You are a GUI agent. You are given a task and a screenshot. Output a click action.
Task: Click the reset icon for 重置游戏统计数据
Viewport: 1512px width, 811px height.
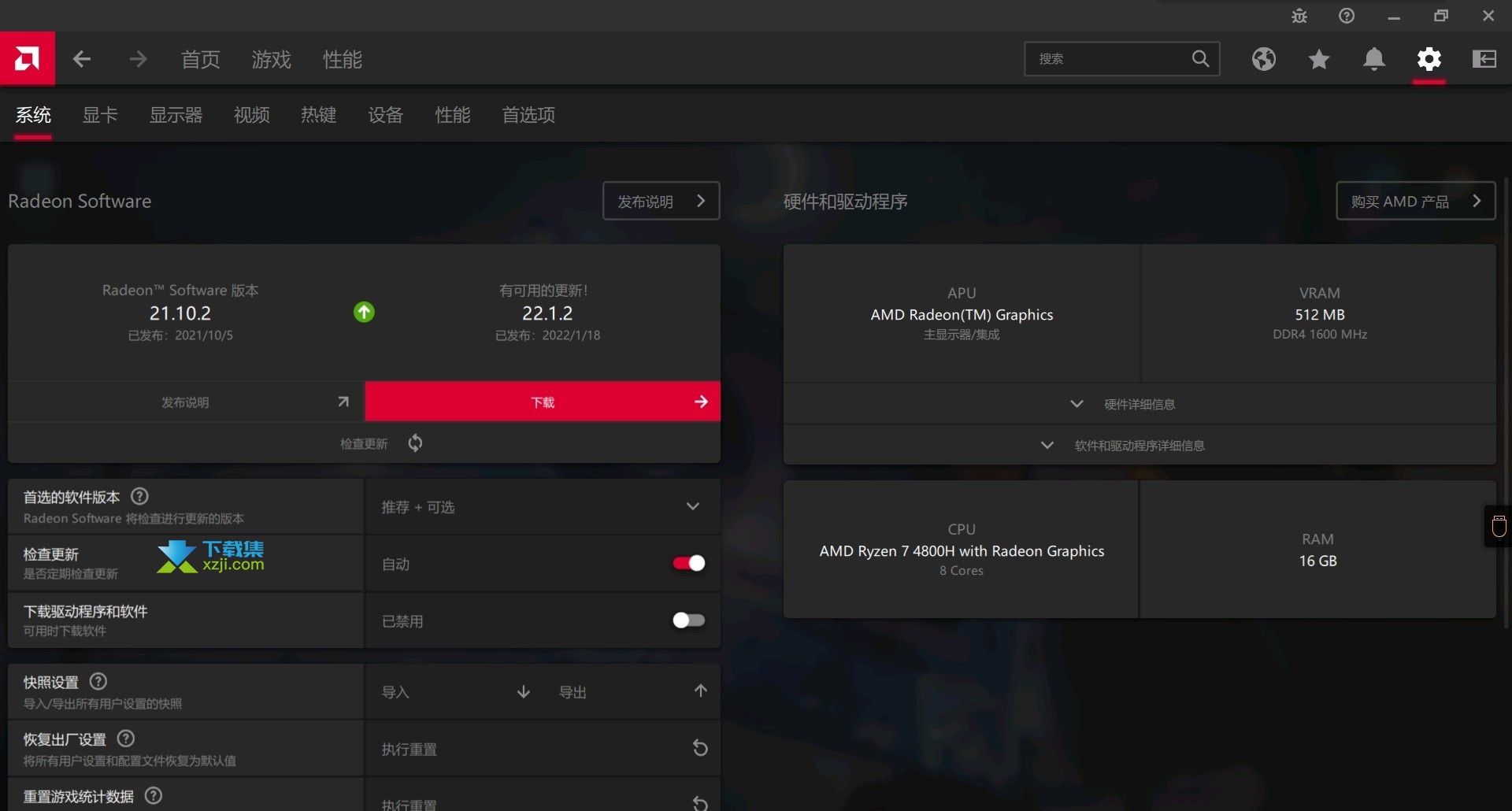(700, 803)
